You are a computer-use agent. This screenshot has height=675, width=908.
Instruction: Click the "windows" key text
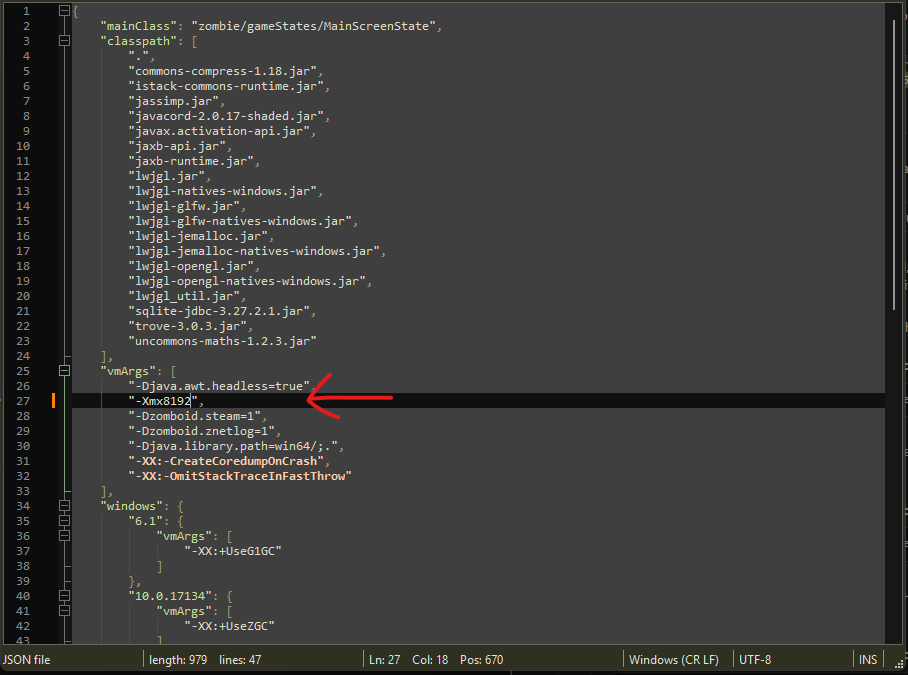point(131,506)
